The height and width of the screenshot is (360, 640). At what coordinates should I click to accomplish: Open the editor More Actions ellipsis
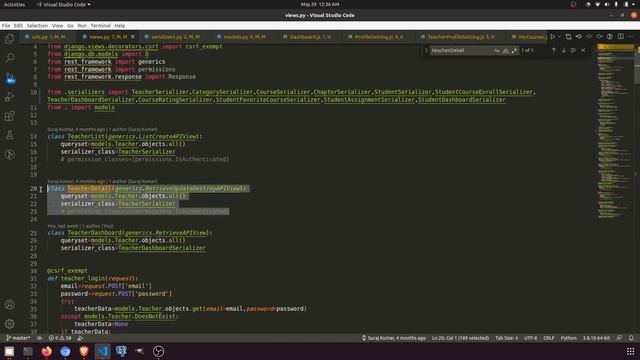tap(631, 37)
